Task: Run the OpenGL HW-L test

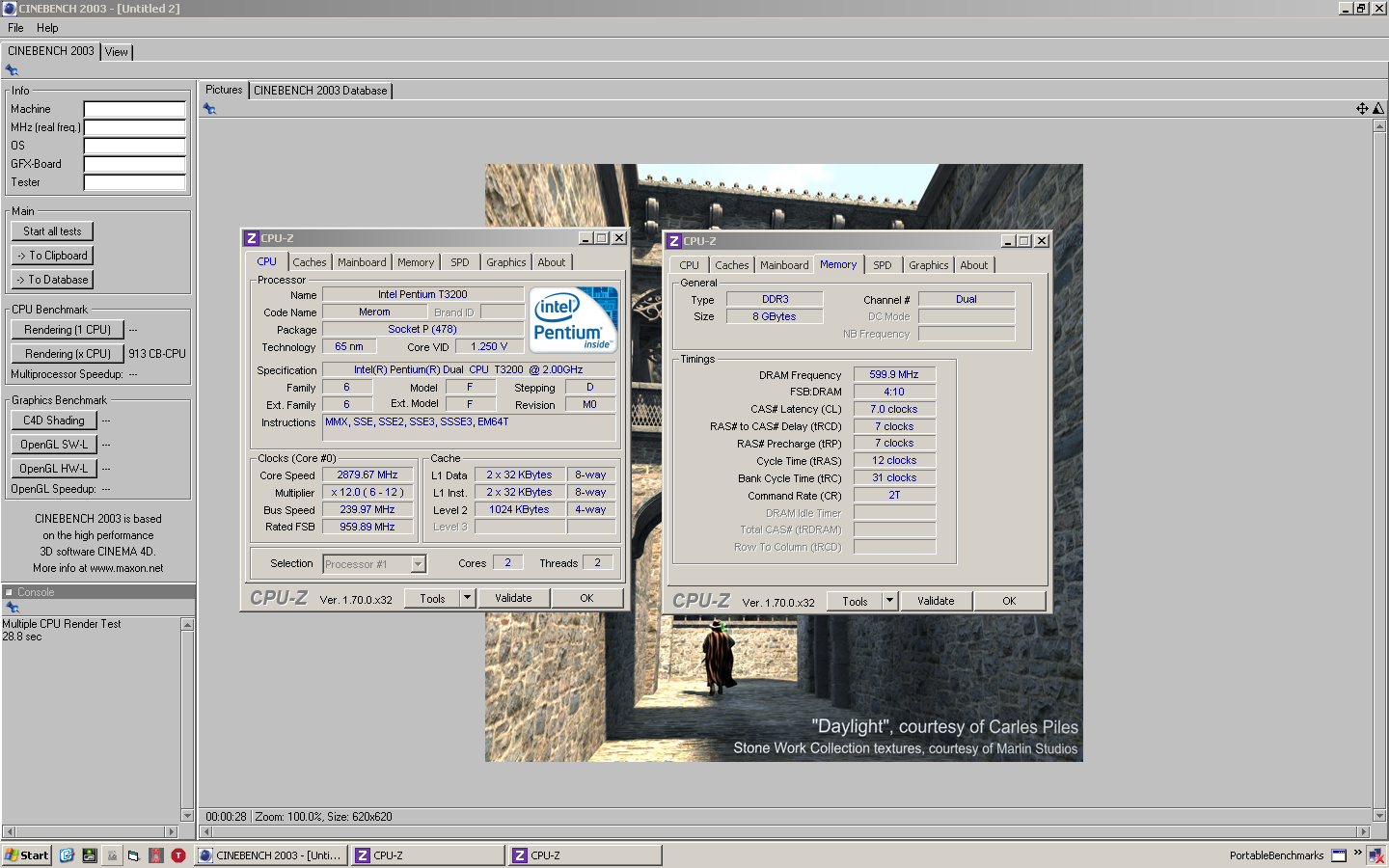Action: click(x=54, y=469)
